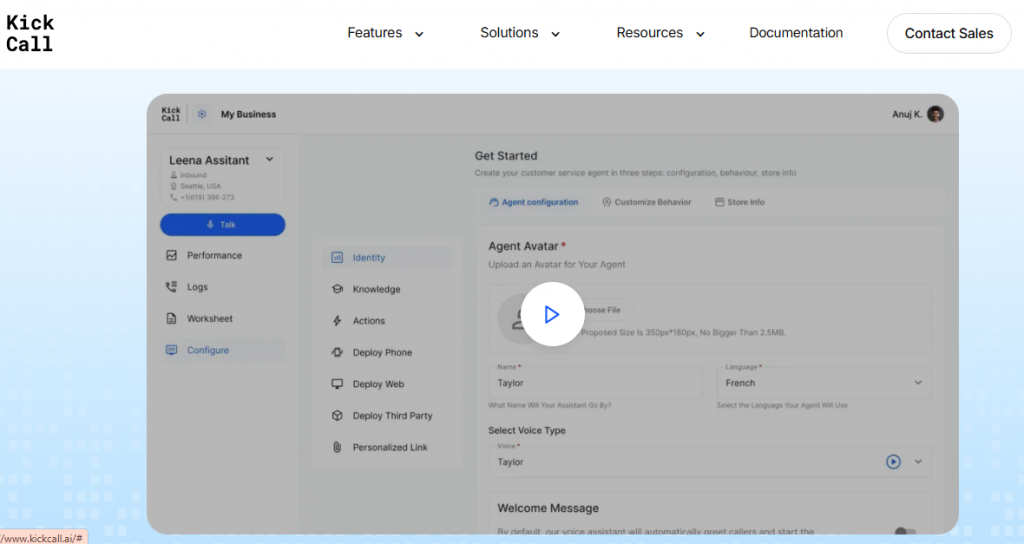Click the Personalized Link paperclip icon
This screenshot has height=544, width=1024.
pos(337,447)
